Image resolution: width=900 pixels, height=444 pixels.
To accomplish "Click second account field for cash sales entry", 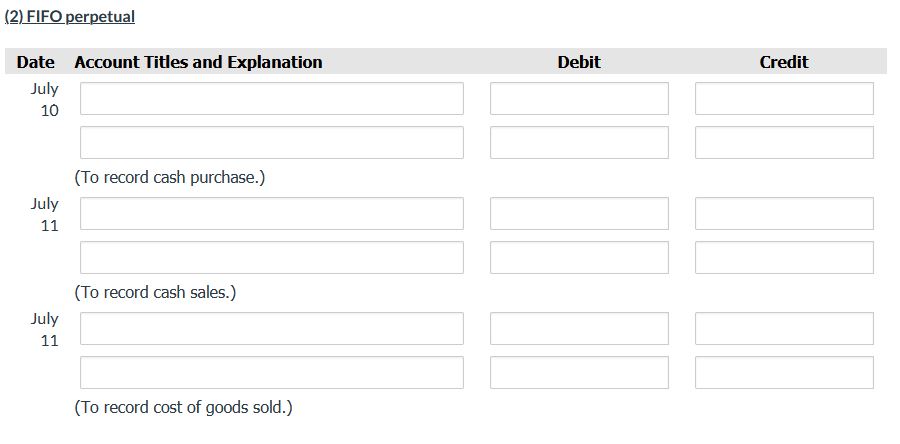I will [271, 258].
